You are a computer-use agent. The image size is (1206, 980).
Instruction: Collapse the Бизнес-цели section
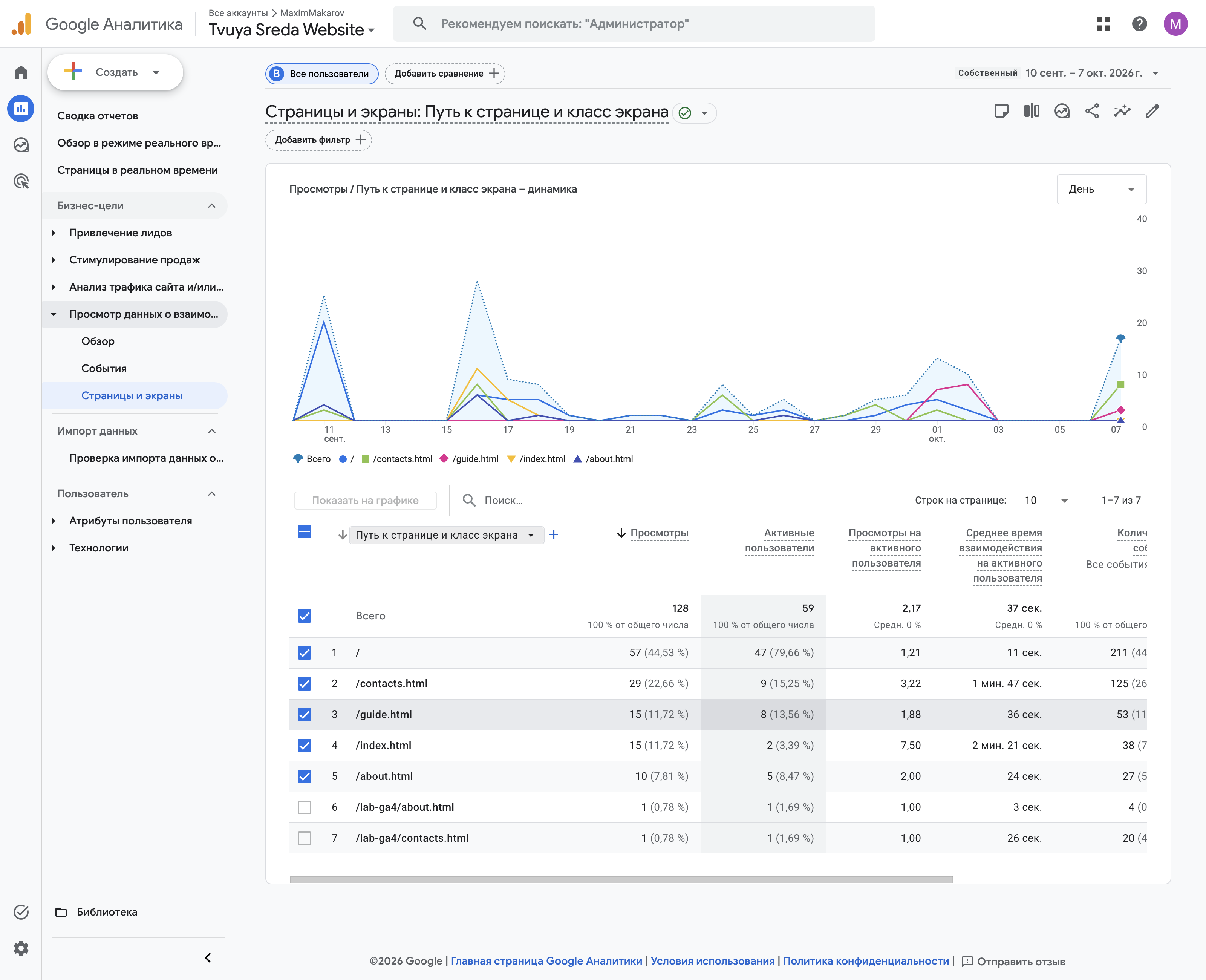tap(135, 205)
